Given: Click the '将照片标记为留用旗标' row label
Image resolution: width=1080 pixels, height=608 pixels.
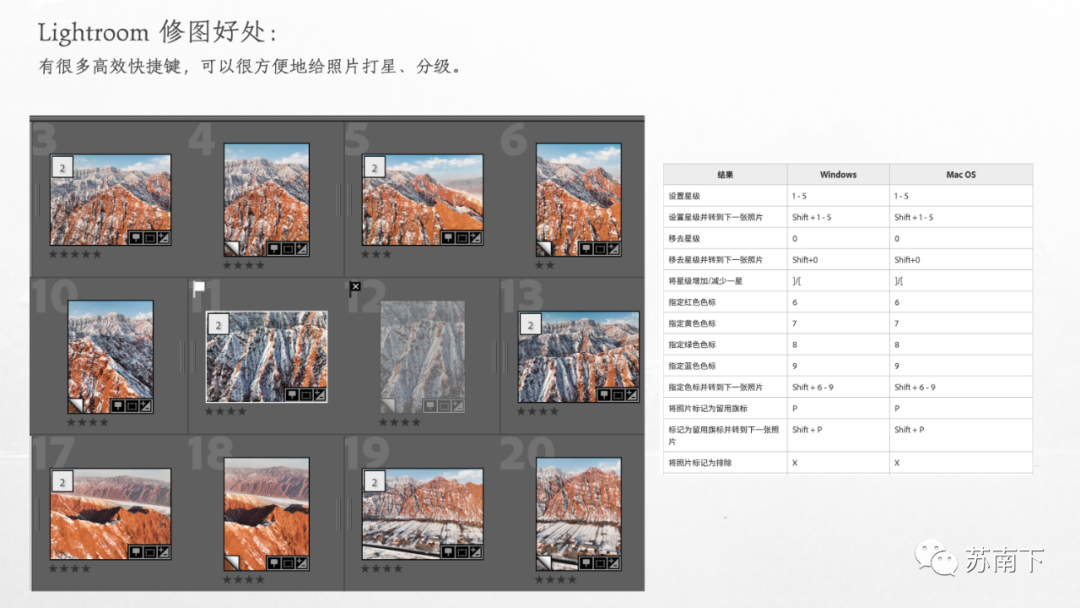Looking at the screenshot, I should [708, 408].
